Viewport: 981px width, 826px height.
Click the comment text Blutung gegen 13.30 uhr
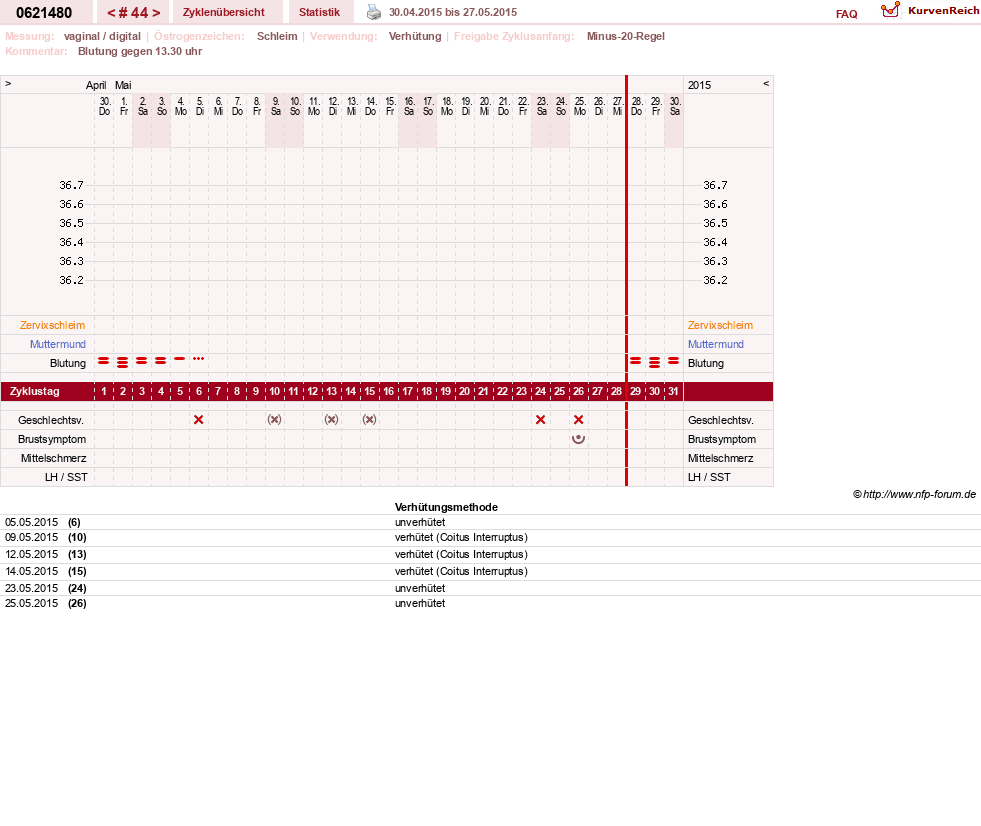coord(140,51)
